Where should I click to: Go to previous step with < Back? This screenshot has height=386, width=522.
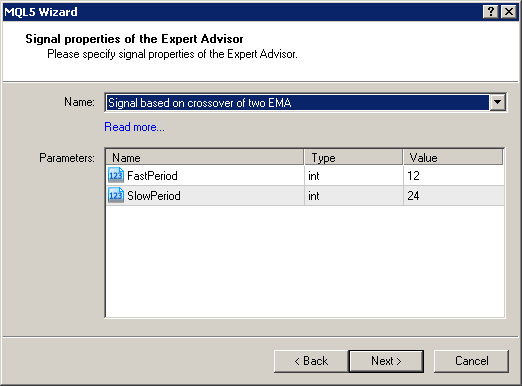point(311,361)
